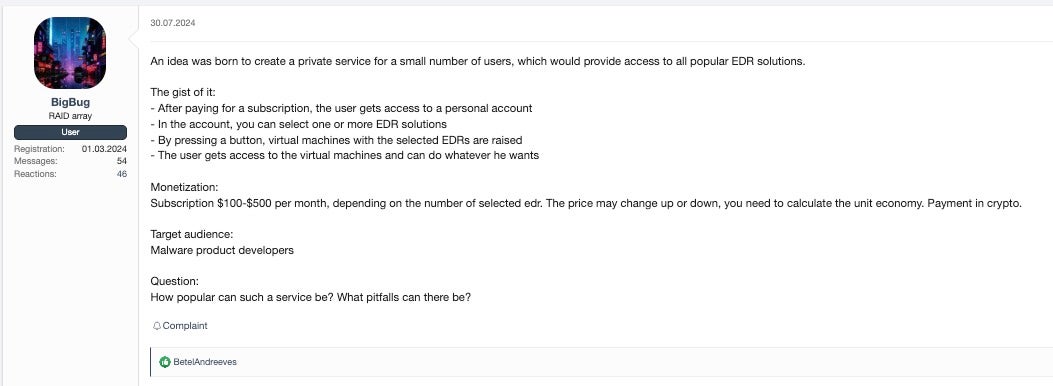This screenshot has height=386, width=1053.
Task: Click the 'The gist of it:' line
Action: click(183, 93)
